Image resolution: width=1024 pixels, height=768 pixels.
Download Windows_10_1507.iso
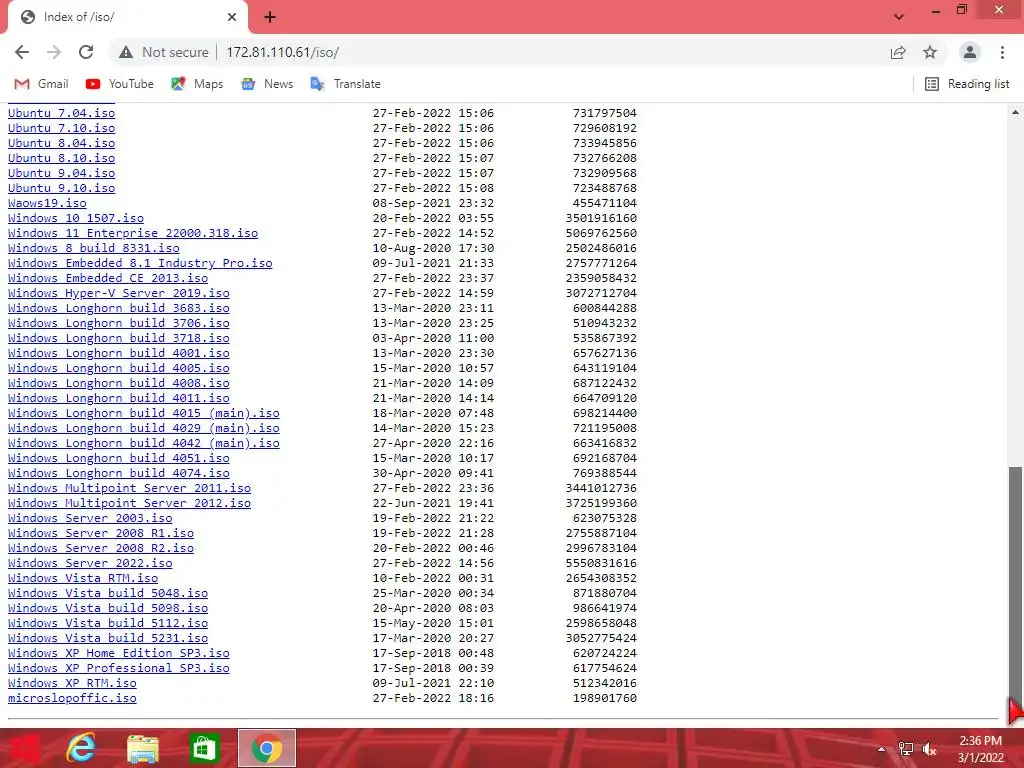tap(76, 218)
